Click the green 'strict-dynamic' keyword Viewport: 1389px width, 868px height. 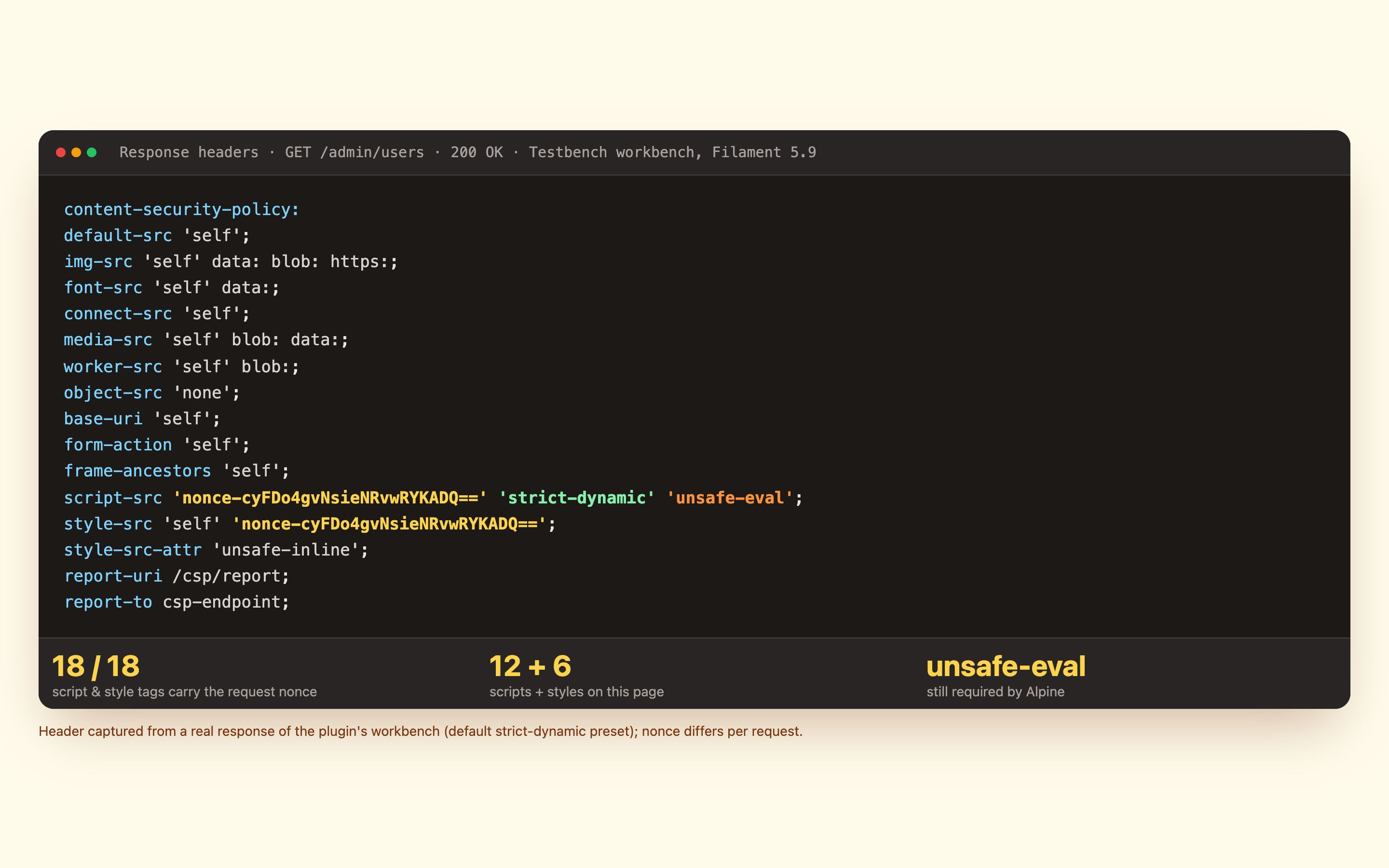[x=576, y=498]
